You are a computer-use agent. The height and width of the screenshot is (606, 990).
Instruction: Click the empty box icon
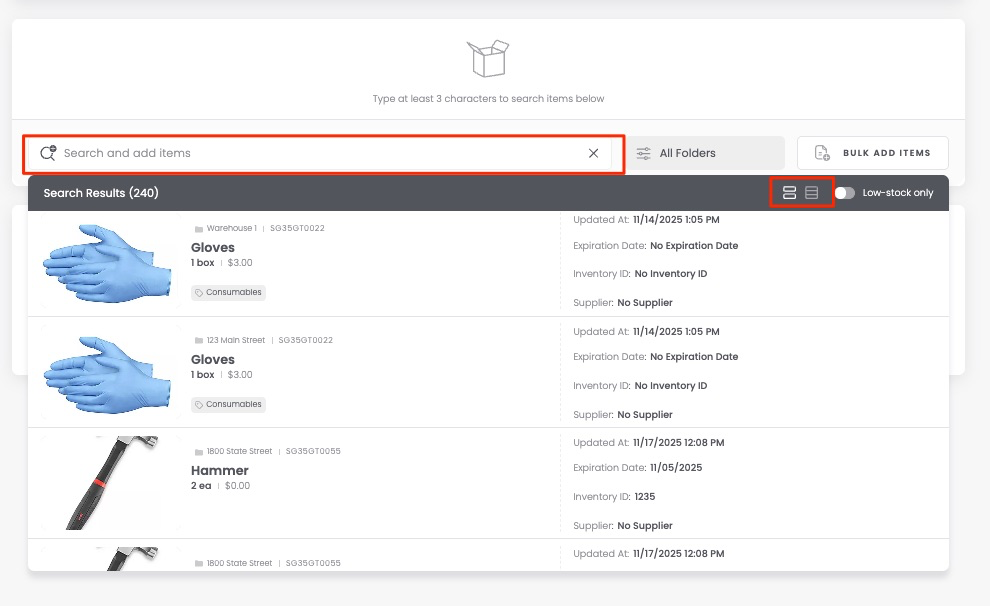pos(488,59)
